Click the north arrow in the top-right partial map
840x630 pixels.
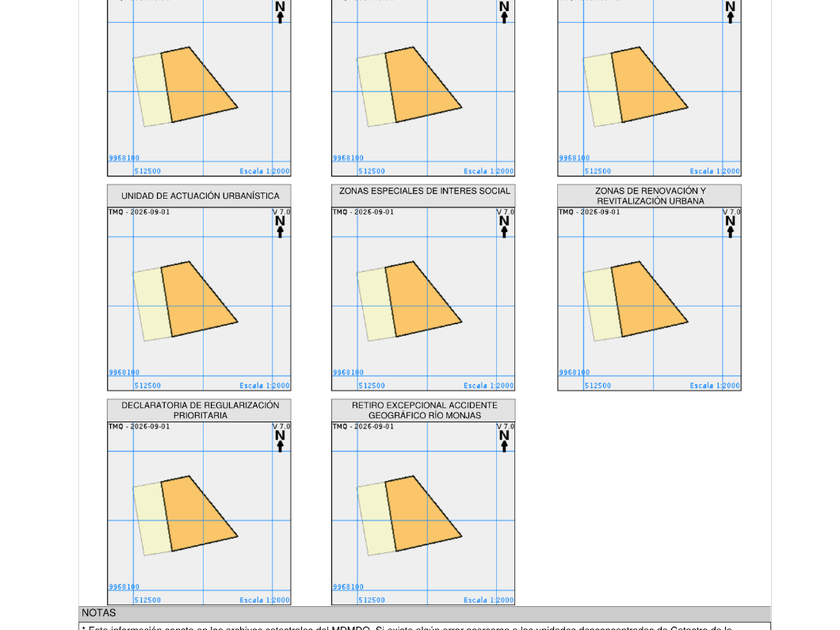point(730,12)
